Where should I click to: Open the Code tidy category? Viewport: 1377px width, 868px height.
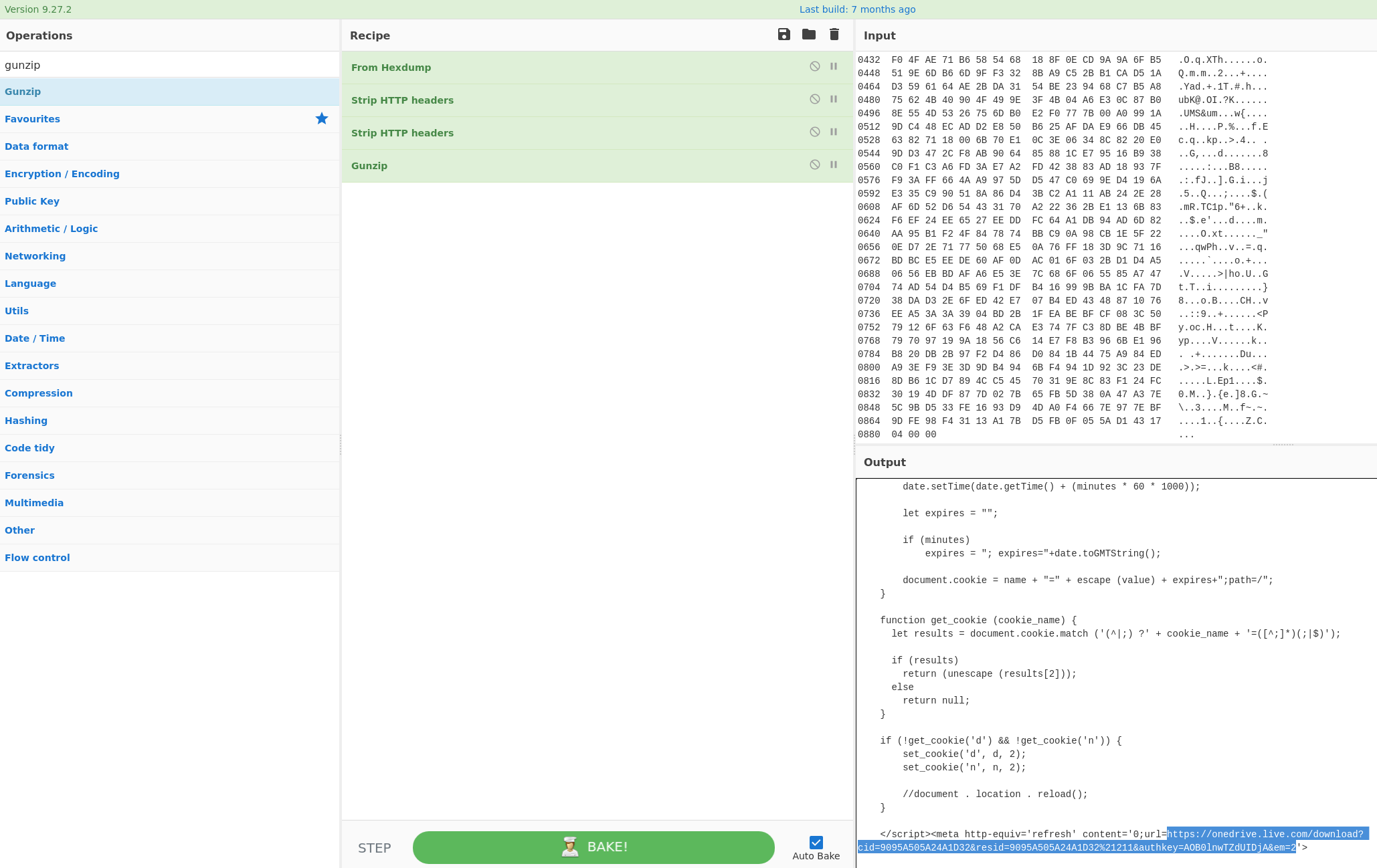(169, 448)
